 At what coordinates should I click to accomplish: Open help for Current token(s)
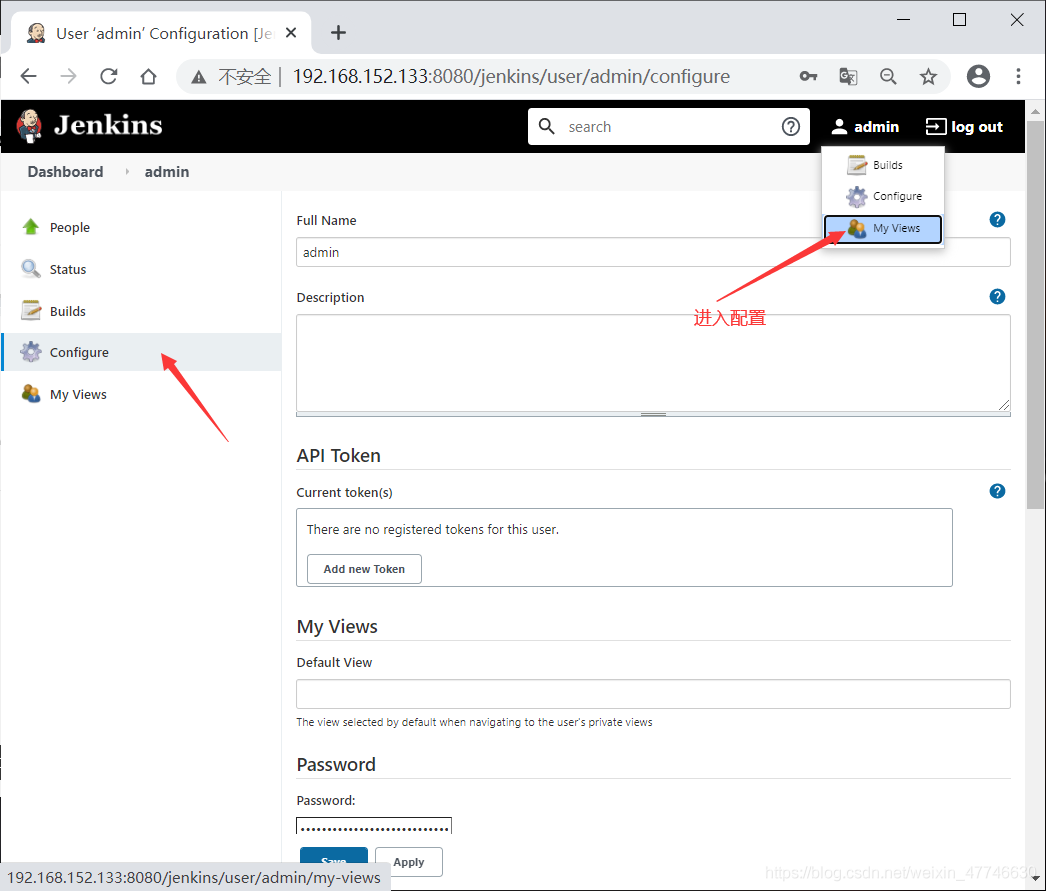tap(997, 491)
